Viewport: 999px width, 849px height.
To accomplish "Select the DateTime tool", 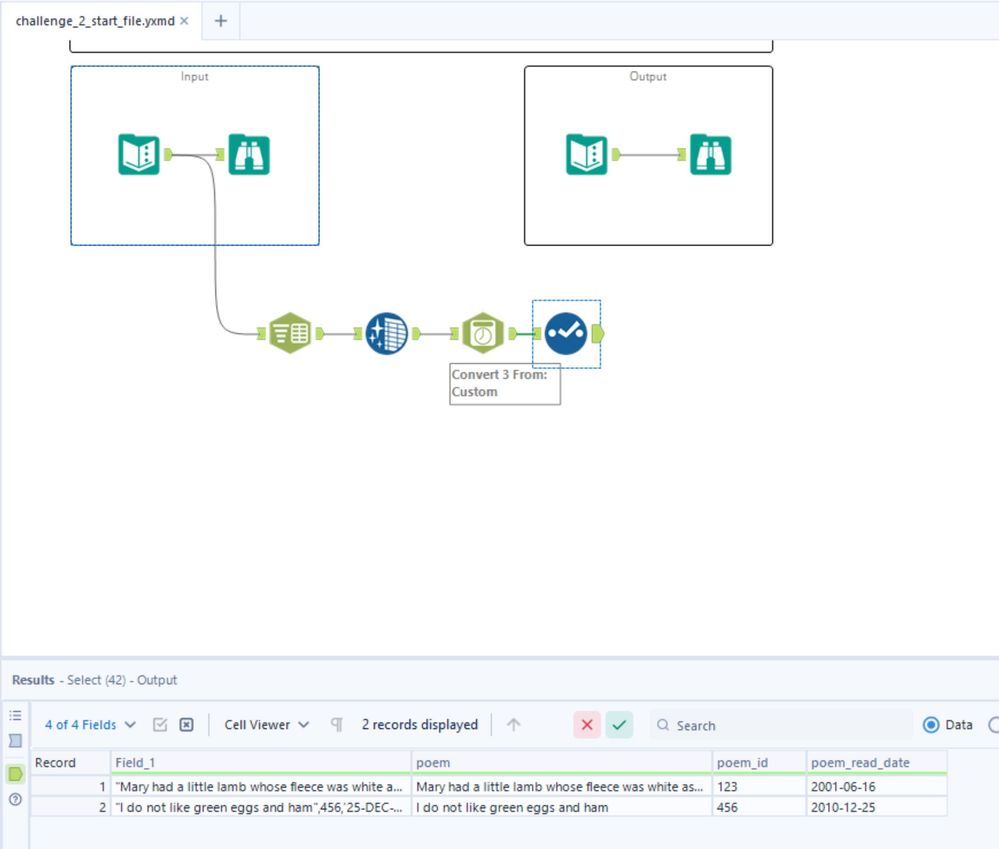I will 483,333.
